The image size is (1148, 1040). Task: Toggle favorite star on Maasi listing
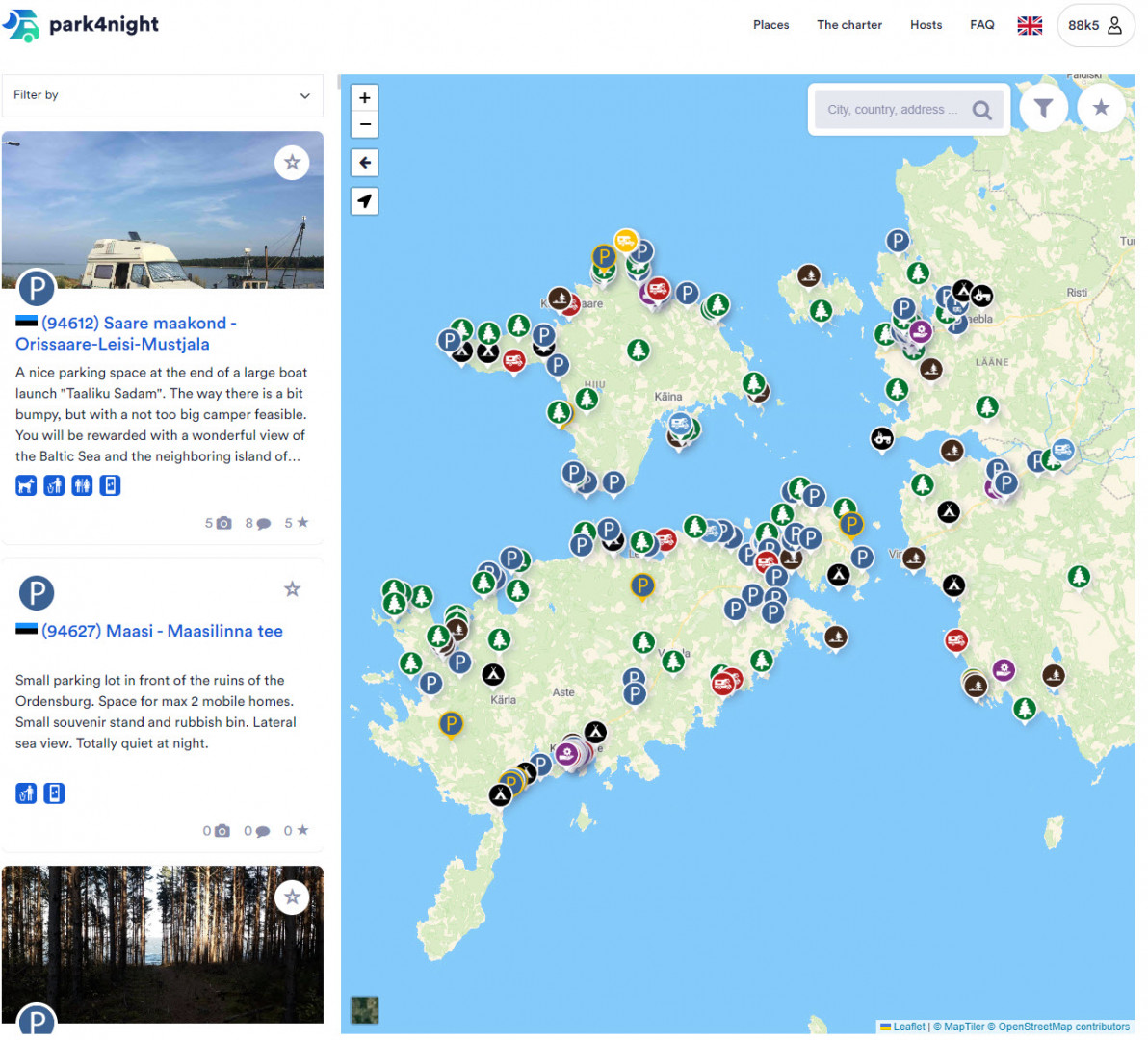coord(292,588)
